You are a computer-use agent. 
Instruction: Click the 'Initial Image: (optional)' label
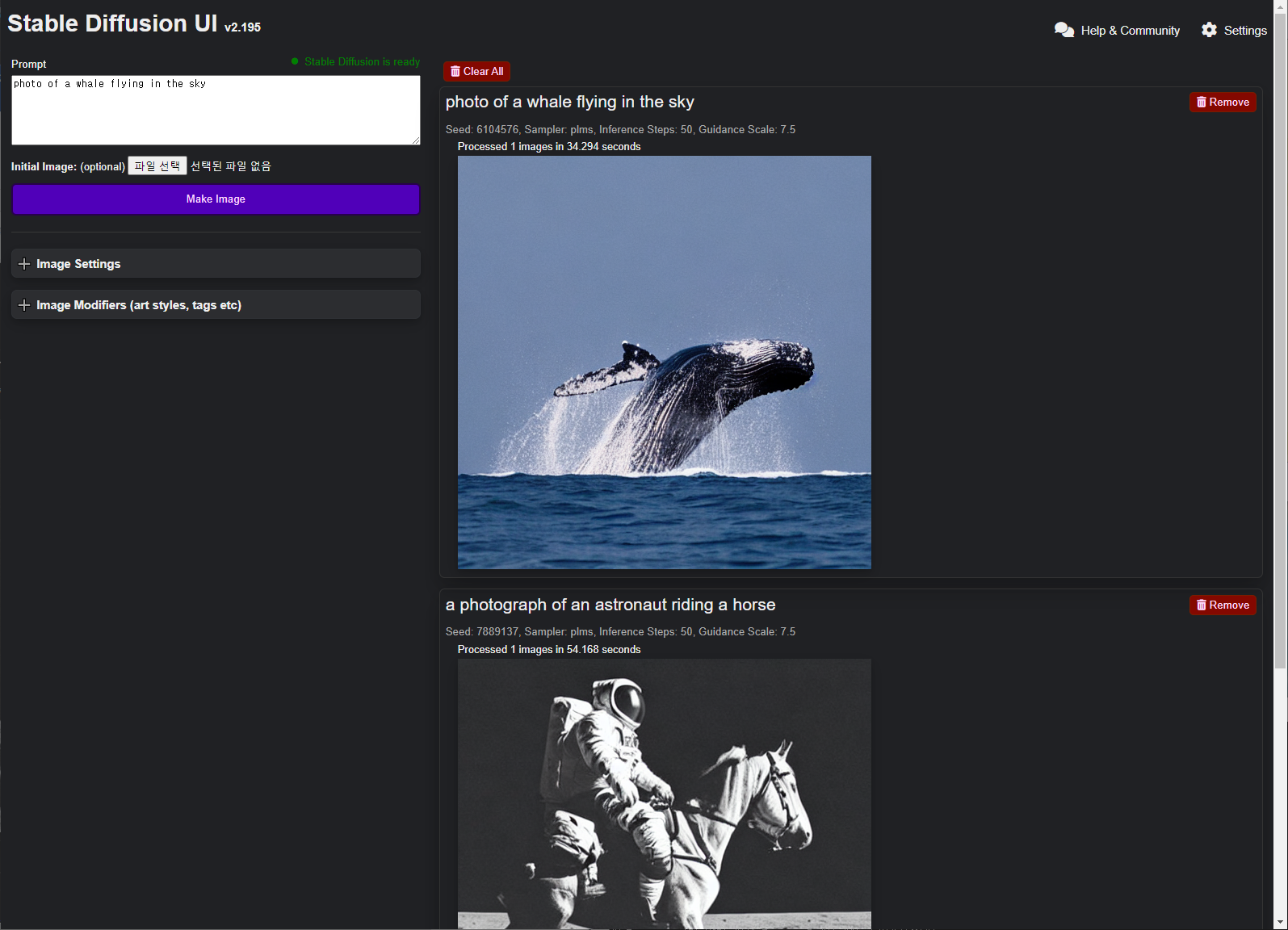[68, 166]
